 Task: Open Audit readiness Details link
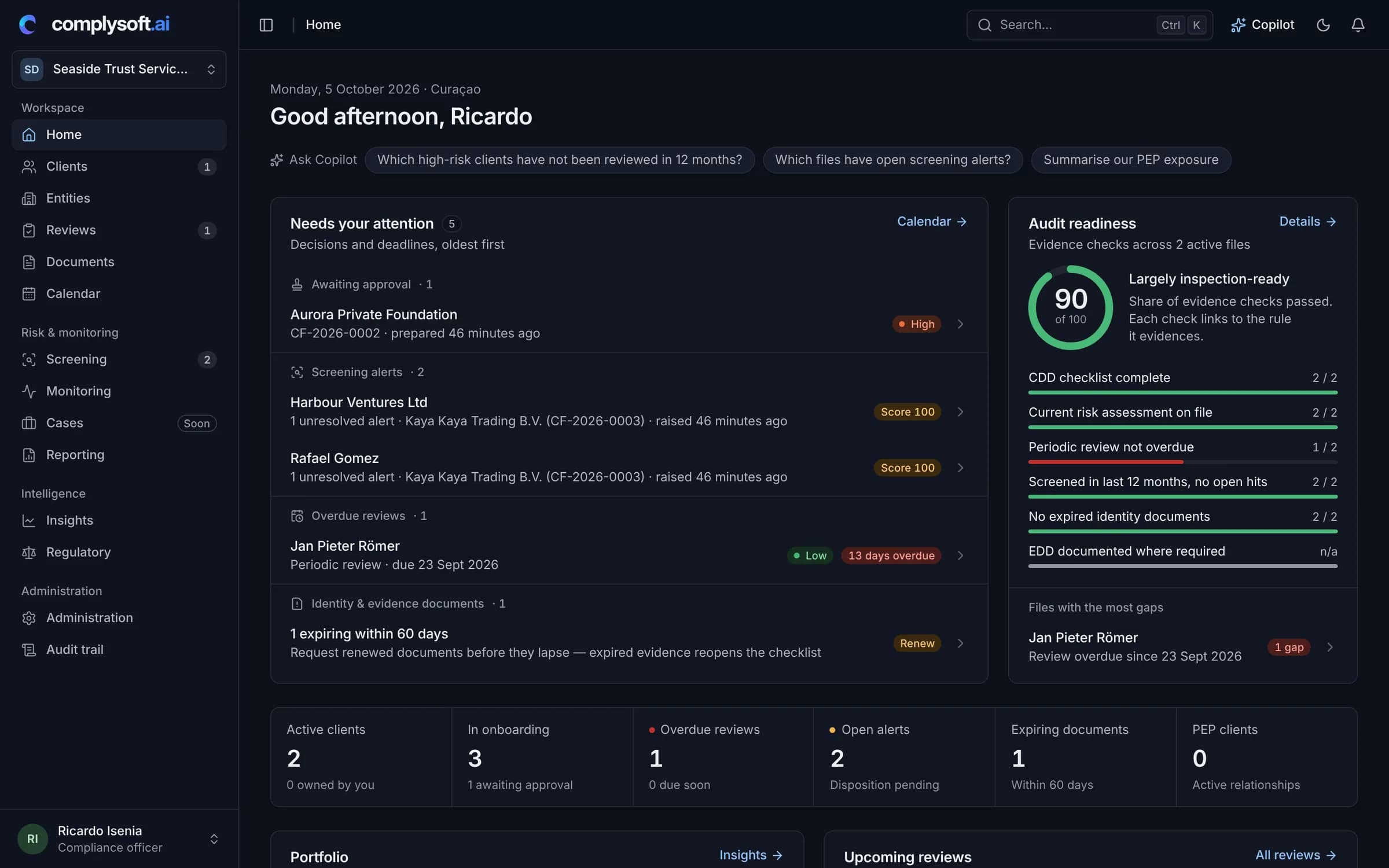point(1307,222)
